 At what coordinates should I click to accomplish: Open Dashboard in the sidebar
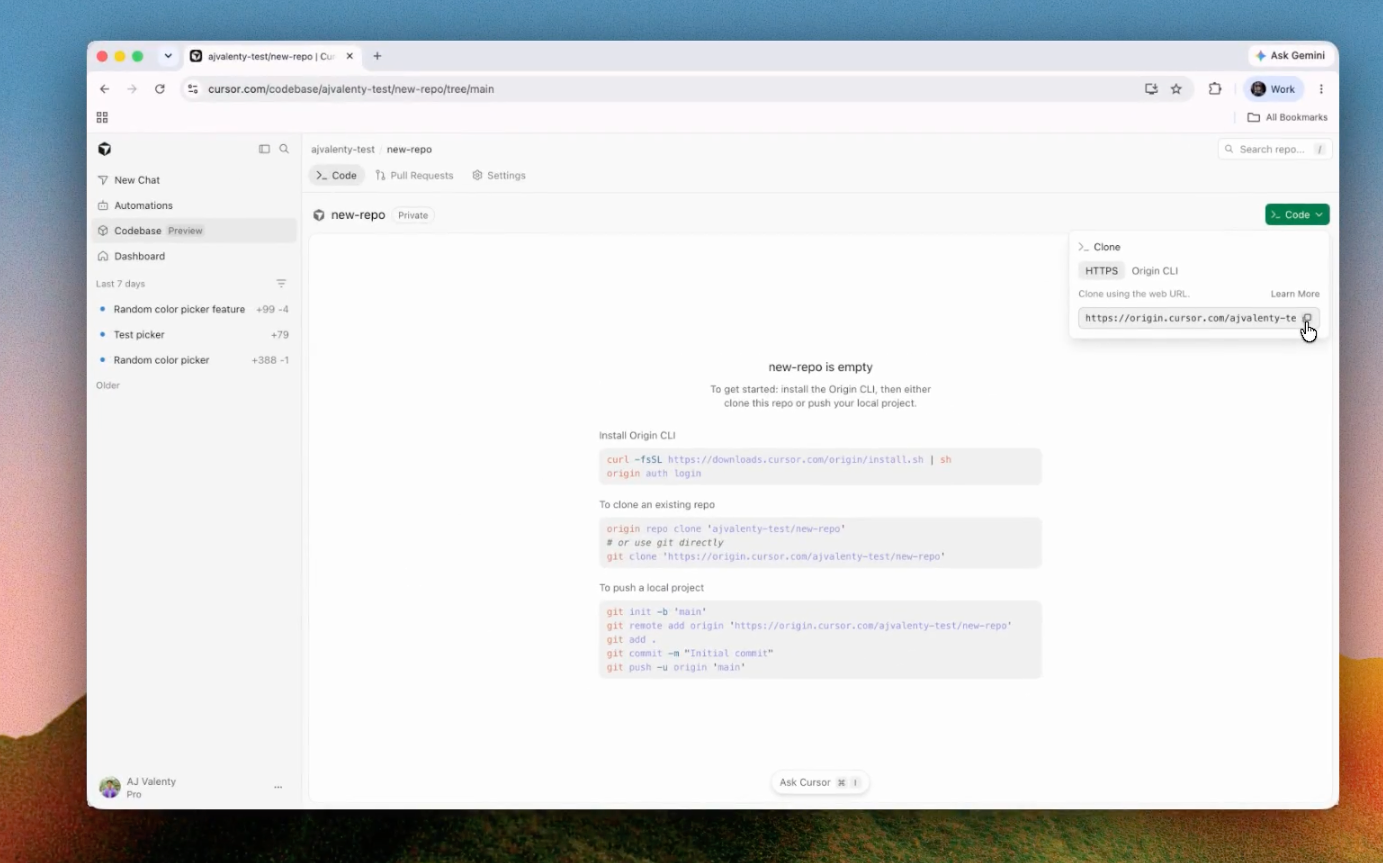[193, 256]
